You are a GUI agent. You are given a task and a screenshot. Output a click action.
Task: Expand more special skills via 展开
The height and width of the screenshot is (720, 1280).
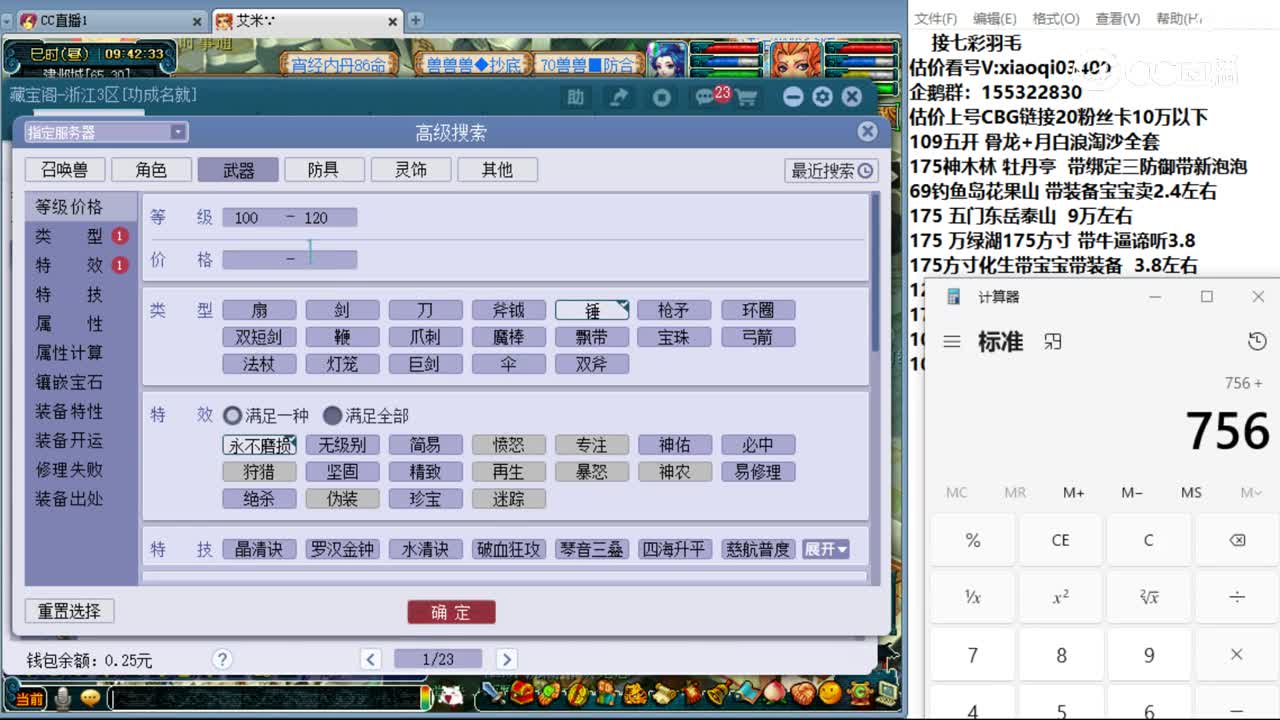tap(827, 549)
